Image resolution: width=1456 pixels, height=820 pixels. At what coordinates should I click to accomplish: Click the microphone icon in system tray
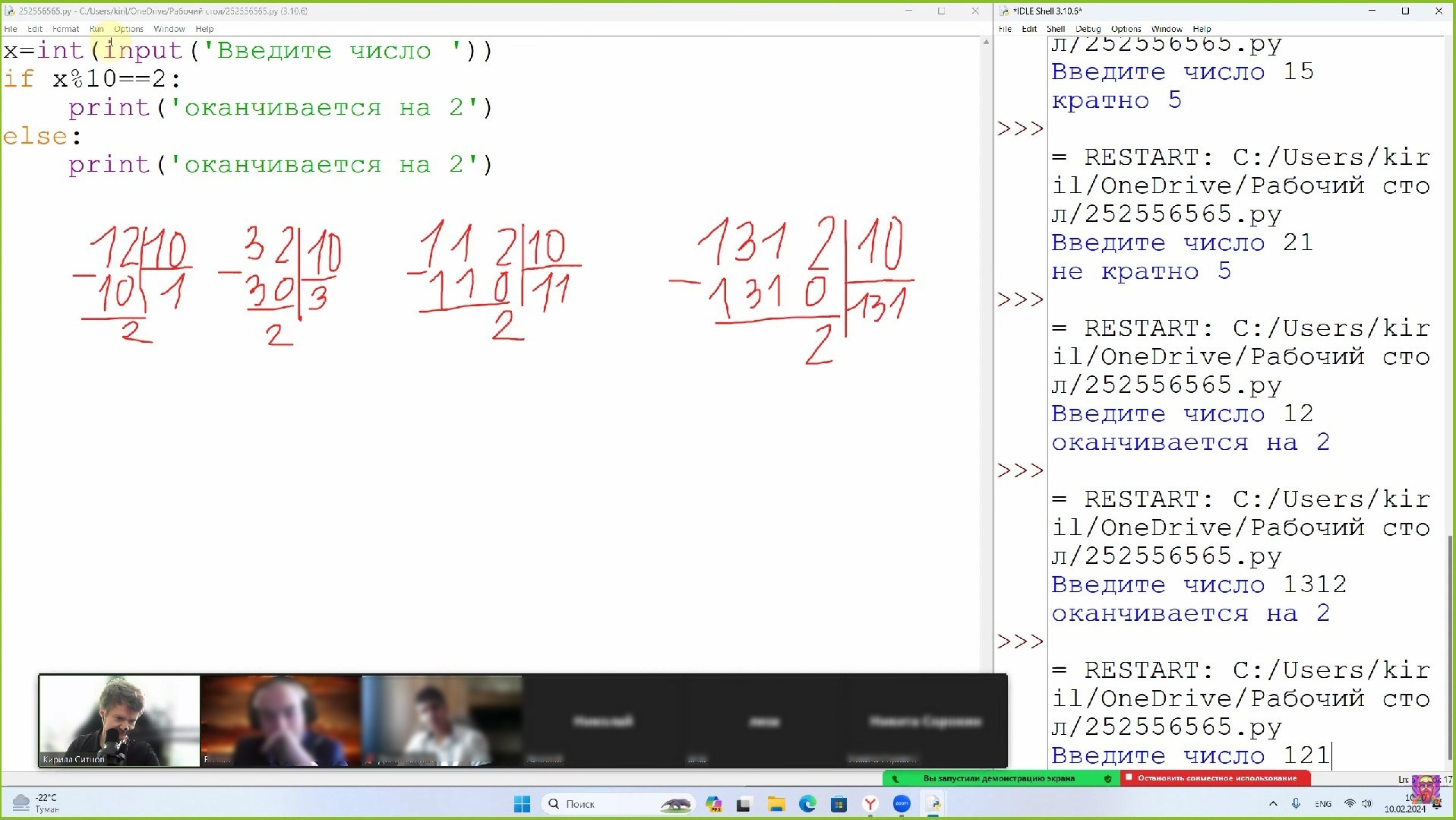pyautogui.click(x=1296, y=804)
